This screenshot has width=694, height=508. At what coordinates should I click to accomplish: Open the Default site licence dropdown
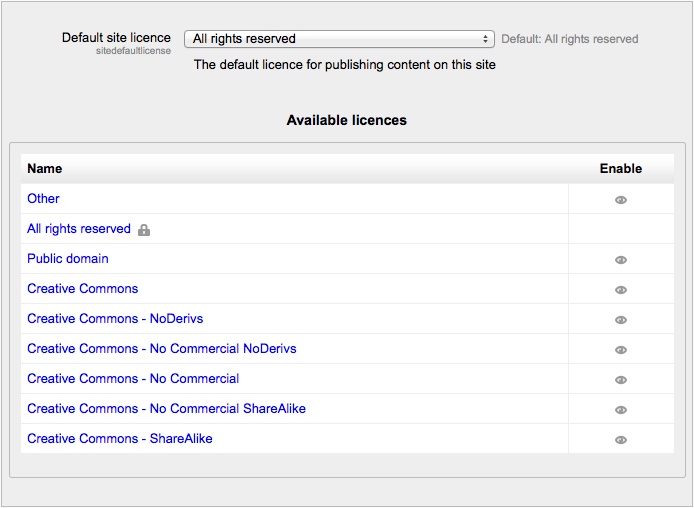(339, 39)
